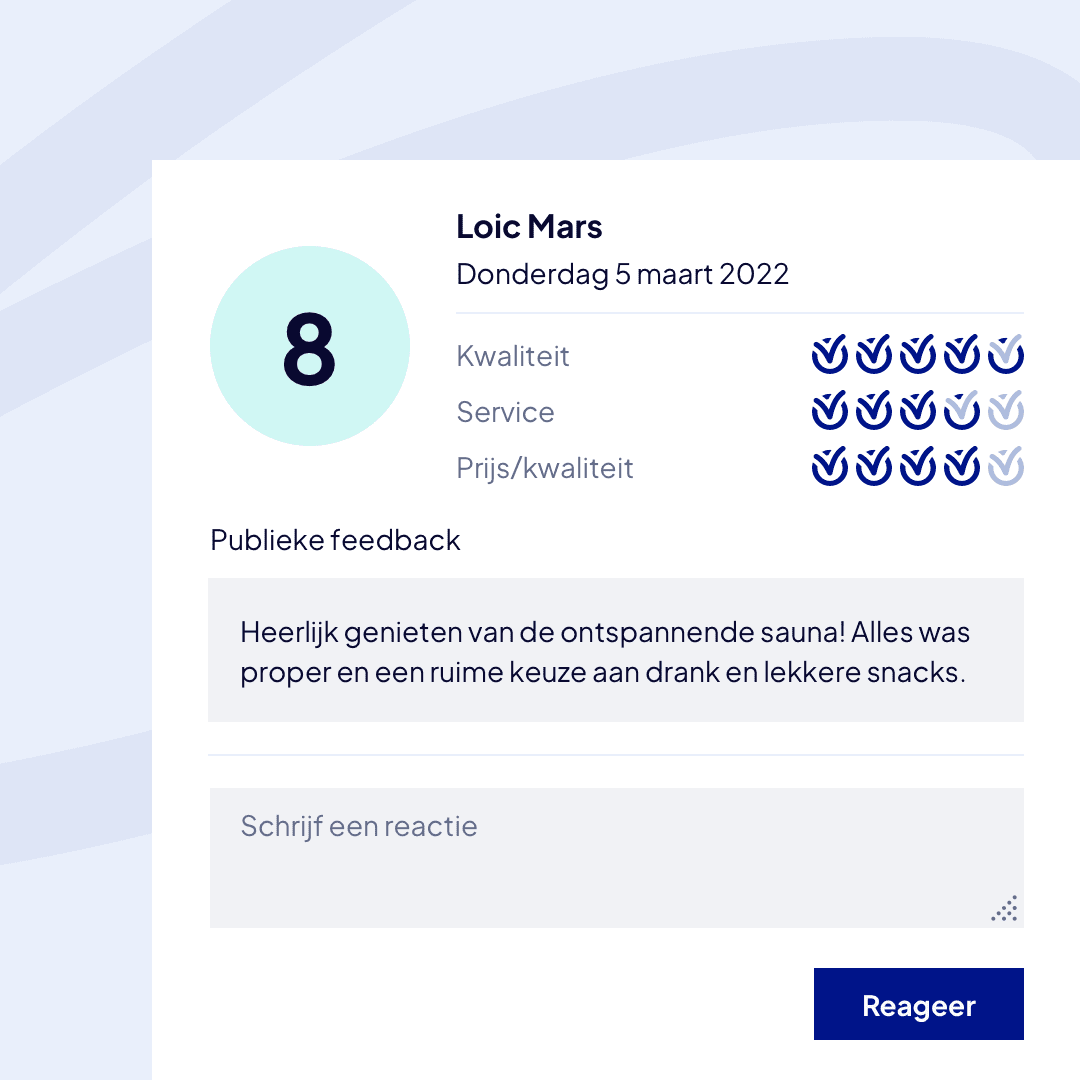1080x1080 pixels.
Task: Click the first Prijs/kwaliteit rating checkmark
Action: point(829,466)
